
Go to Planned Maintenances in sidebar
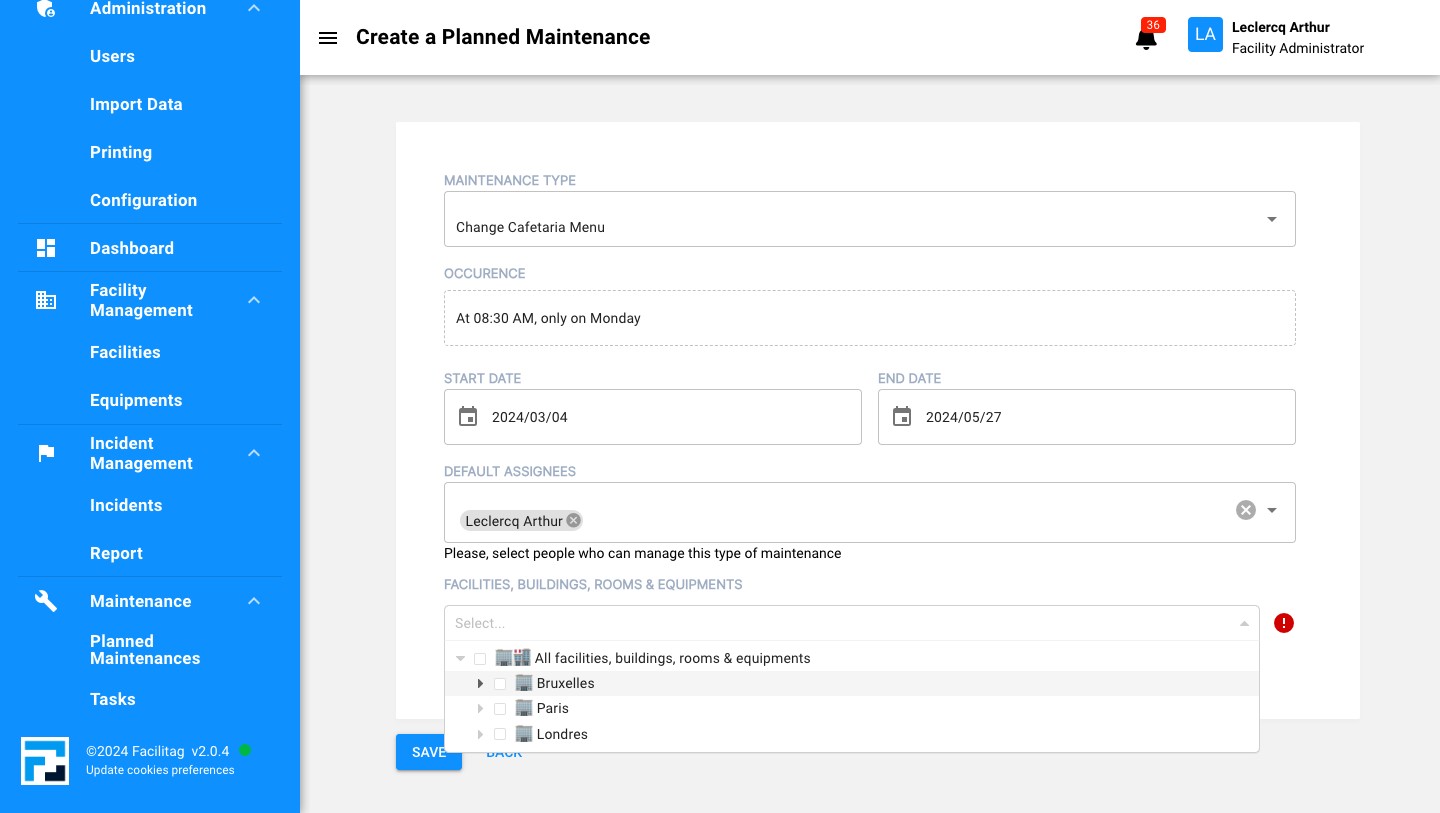click(x=145, y=650)
